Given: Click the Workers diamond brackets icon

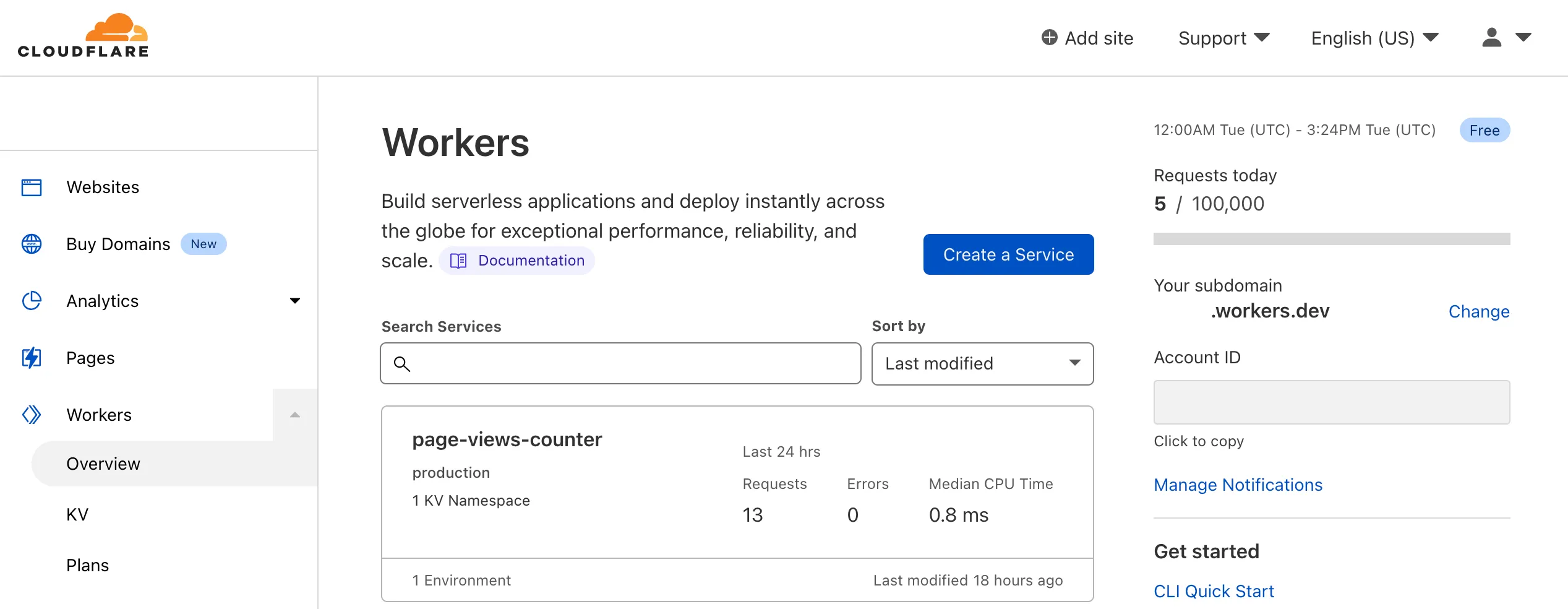Looking at the screenshot, I should tap(32, 415).
